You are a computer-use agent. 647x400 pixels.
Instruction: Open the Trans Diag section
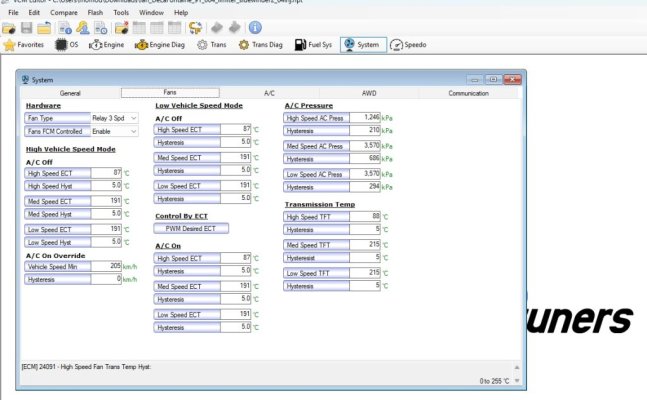261,45
